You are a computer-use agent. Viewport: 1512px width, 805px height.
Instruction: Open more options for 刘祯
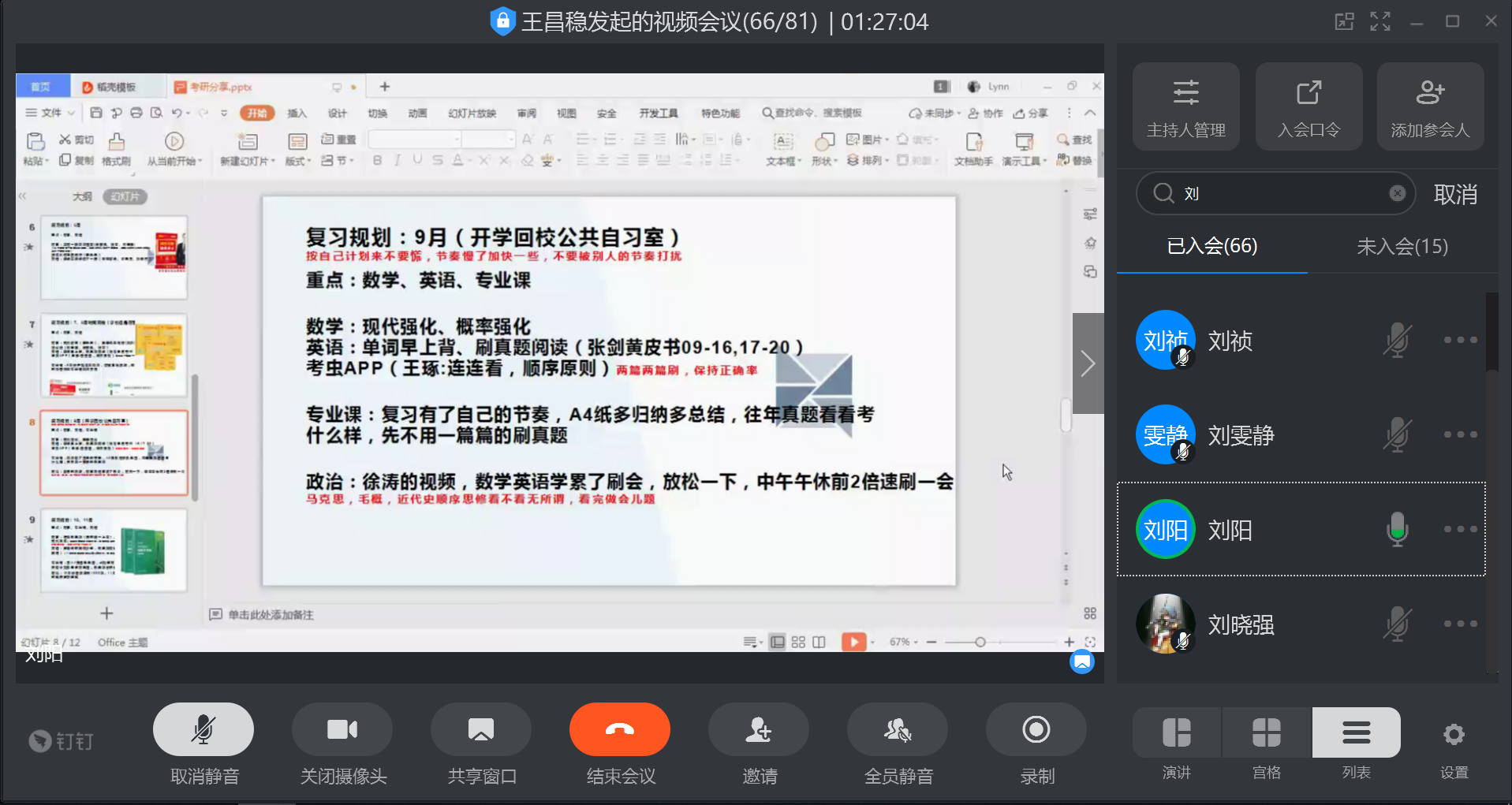[x=1460, y=340]
